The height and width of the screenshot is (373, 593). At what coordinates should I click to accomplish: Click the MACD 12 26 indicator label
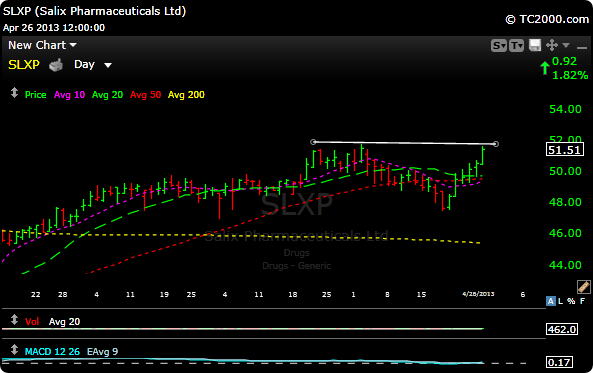(x=52, y=352)
